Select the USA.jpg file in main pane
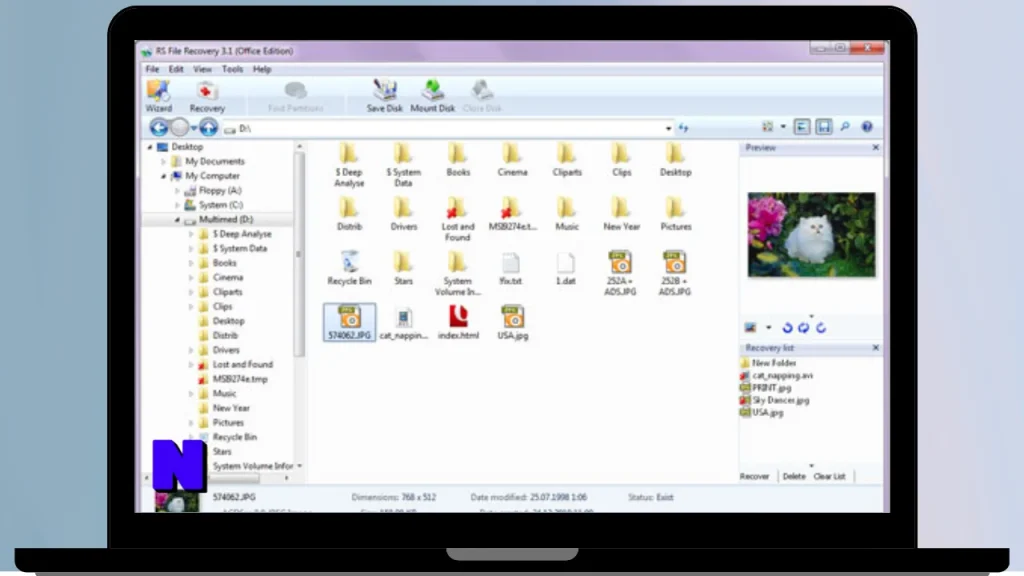The image size is (1024, 576). click(513, 323)
